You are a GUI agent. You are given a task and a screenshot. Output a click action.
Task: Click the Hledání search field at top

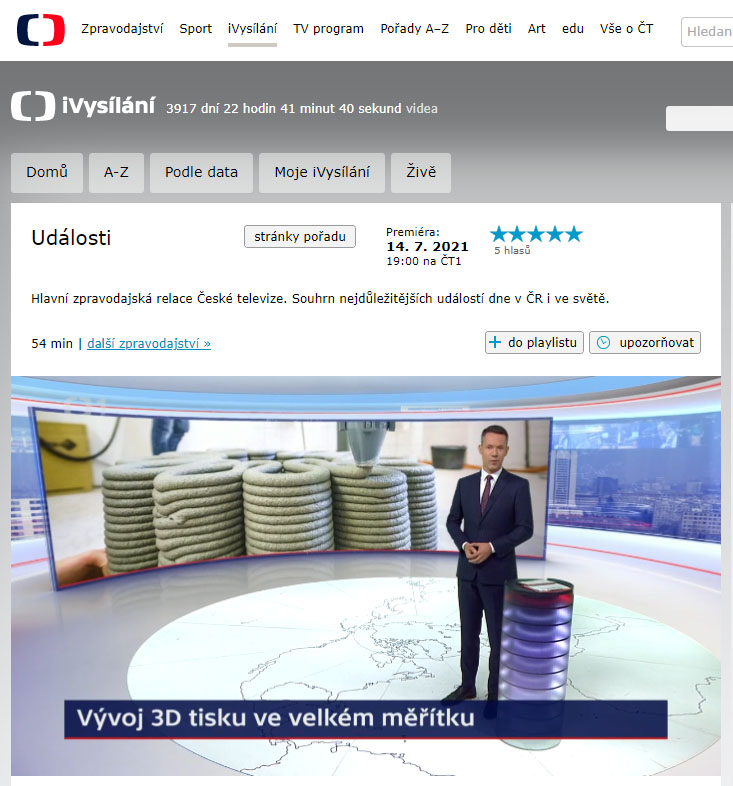pos(707,32)
